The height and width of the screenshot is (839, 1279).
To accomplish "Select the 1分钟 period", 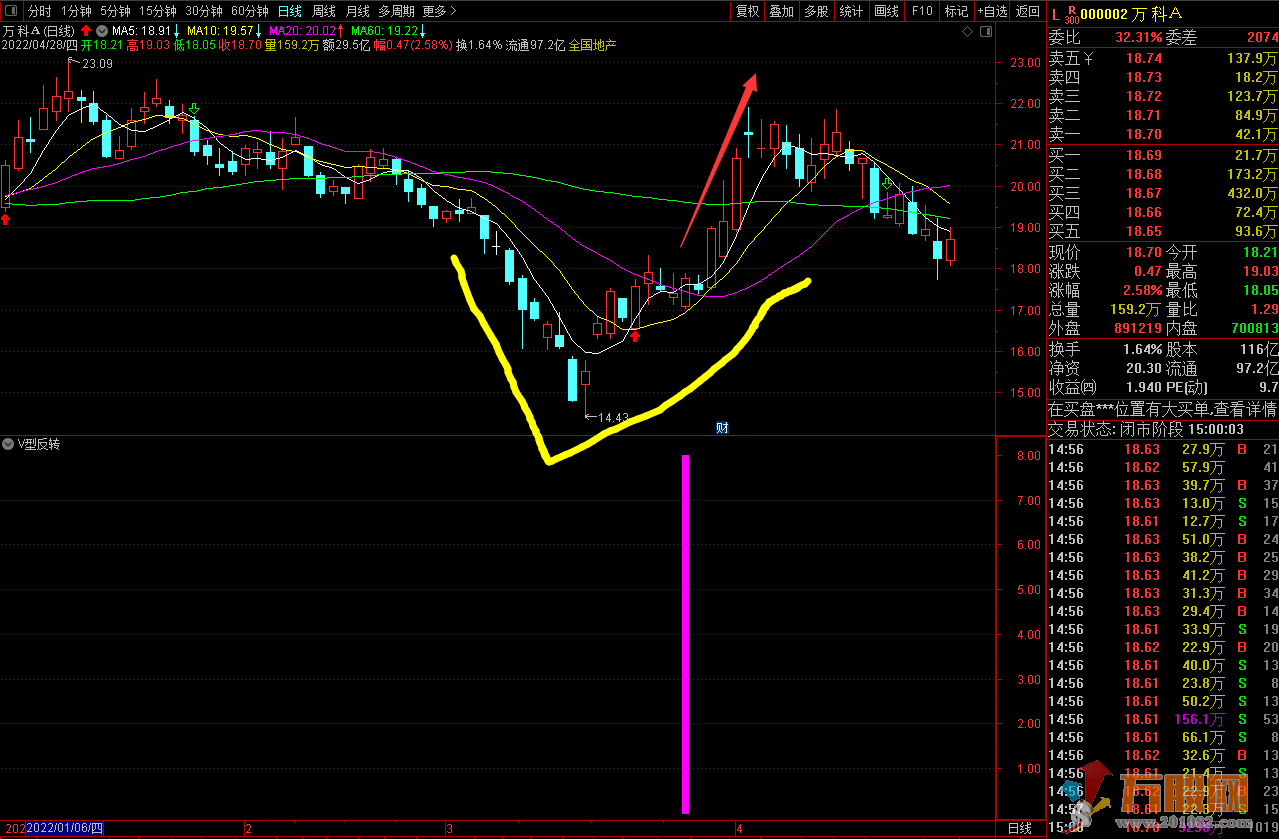I will tap(76, 11).
